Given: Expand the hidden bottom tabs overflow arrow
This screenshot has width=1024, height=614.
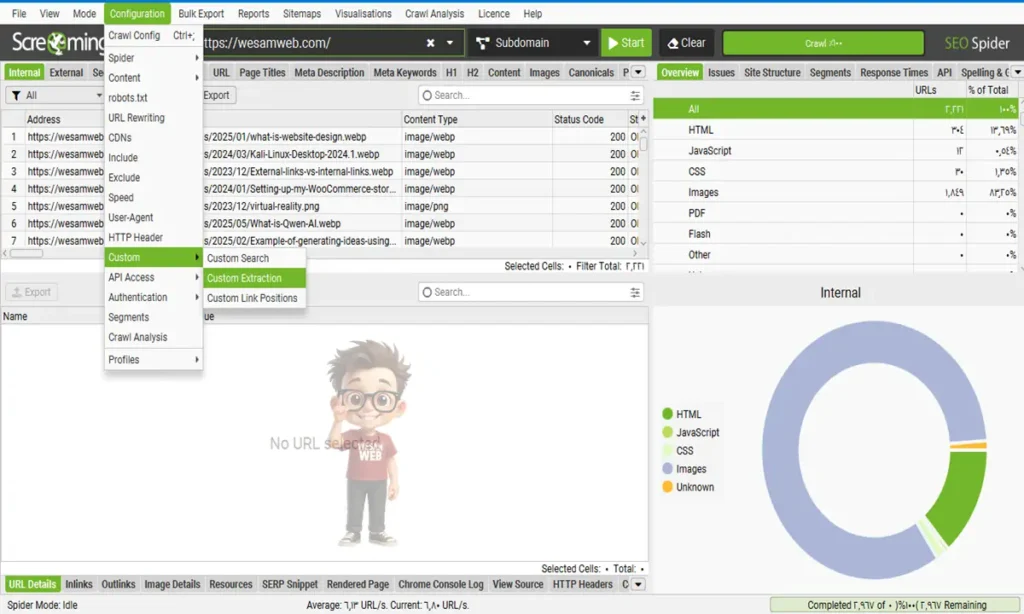Looking at the screenshot, I should (637, 585).
